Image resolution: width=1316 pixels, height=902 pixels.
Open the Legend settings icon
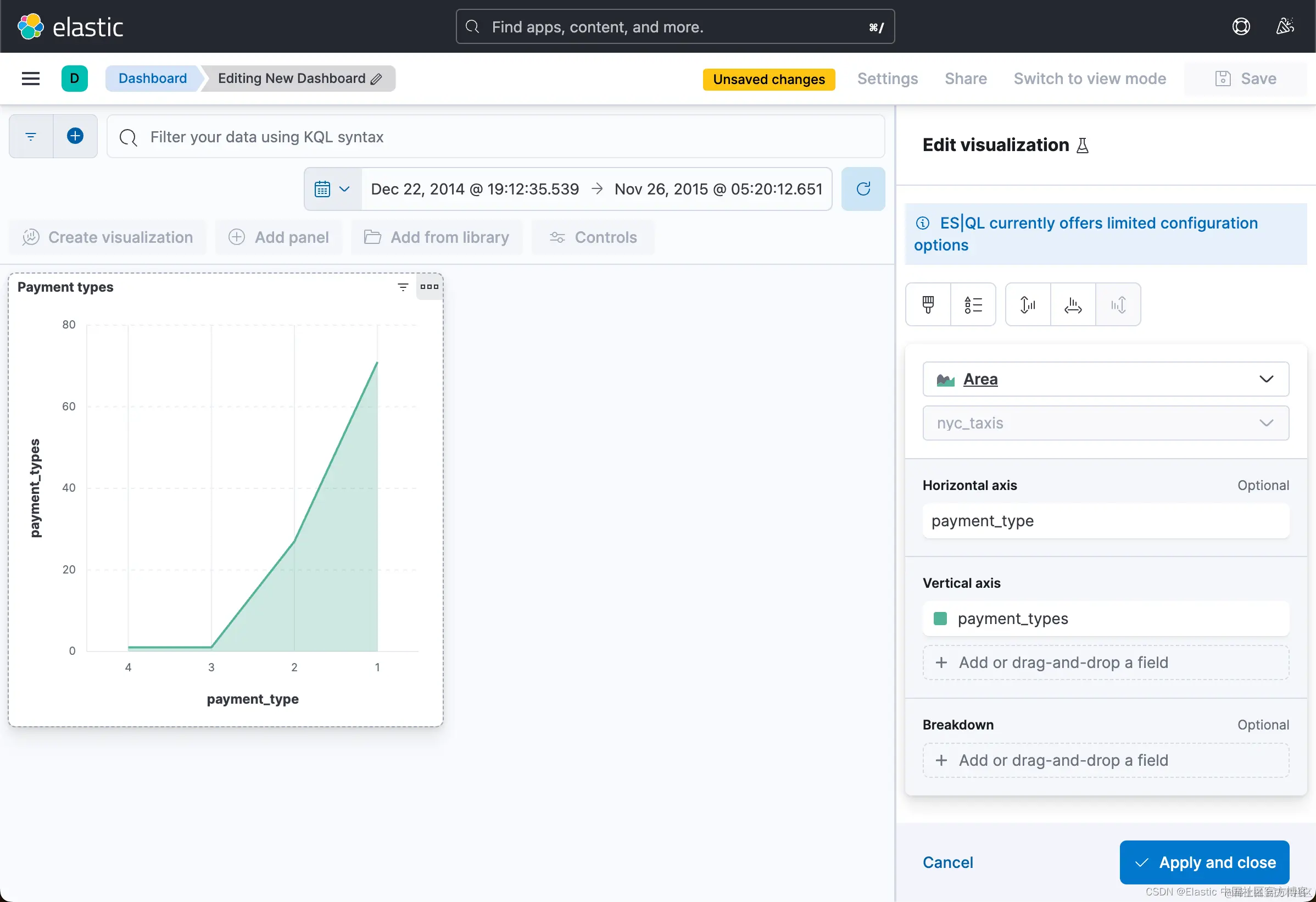point(972,305)
